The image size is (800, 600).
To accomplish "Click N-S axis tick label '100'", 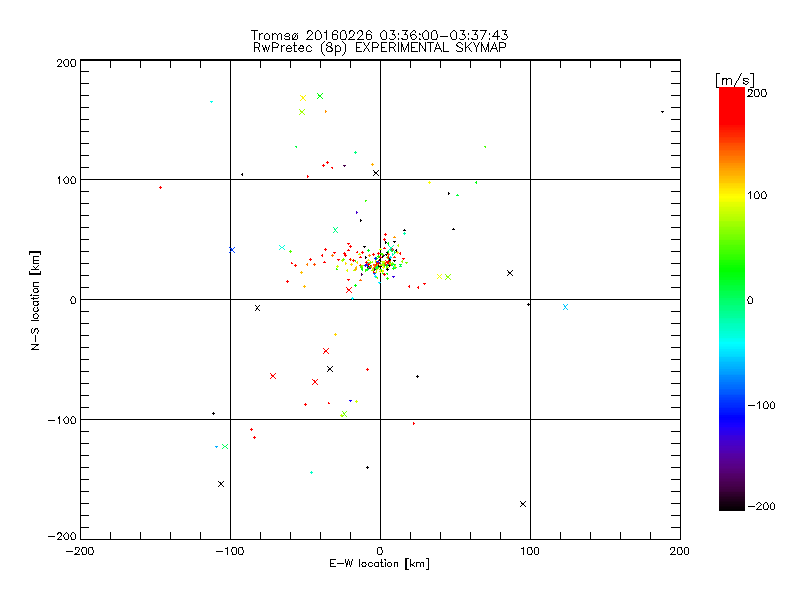I will pos(66,181).
